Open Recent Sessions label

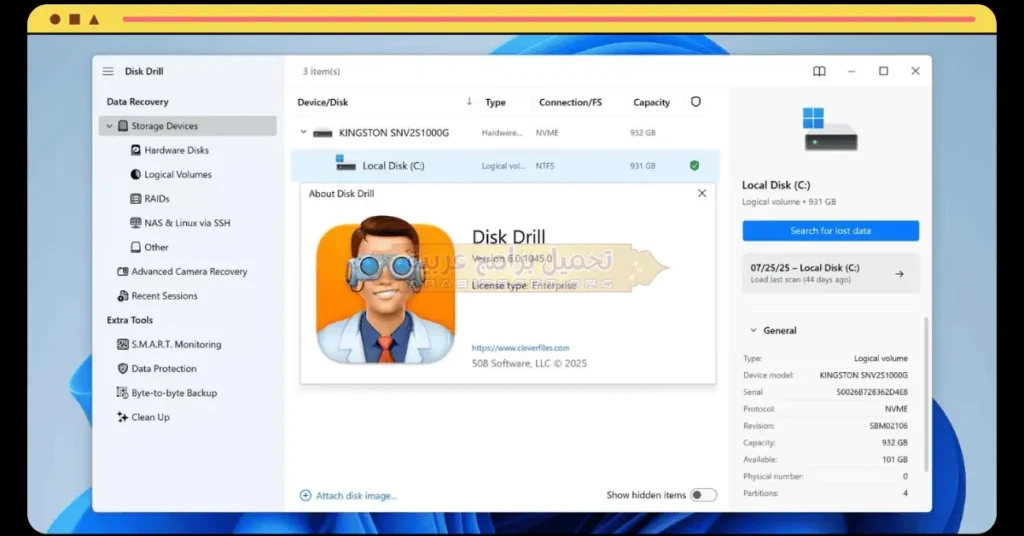tap(165, 296)
